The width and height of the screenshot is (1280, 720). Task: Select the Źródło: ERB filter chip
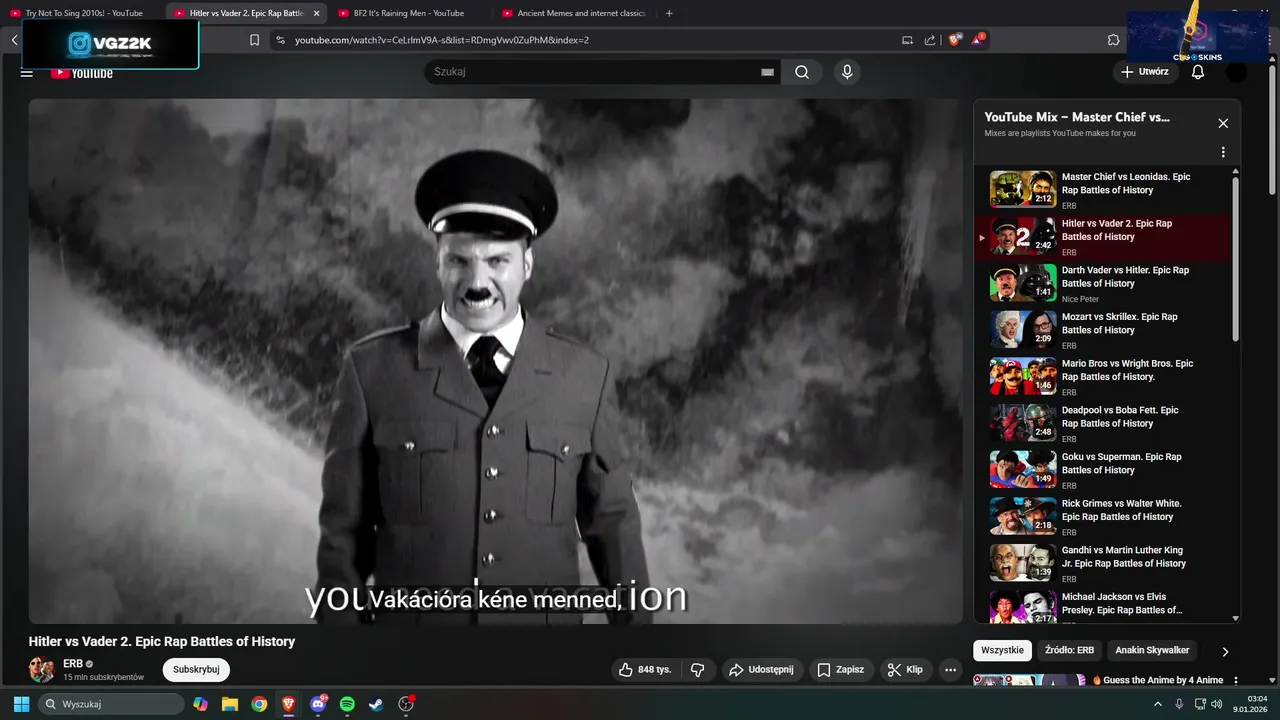[x=1069, y=650]
